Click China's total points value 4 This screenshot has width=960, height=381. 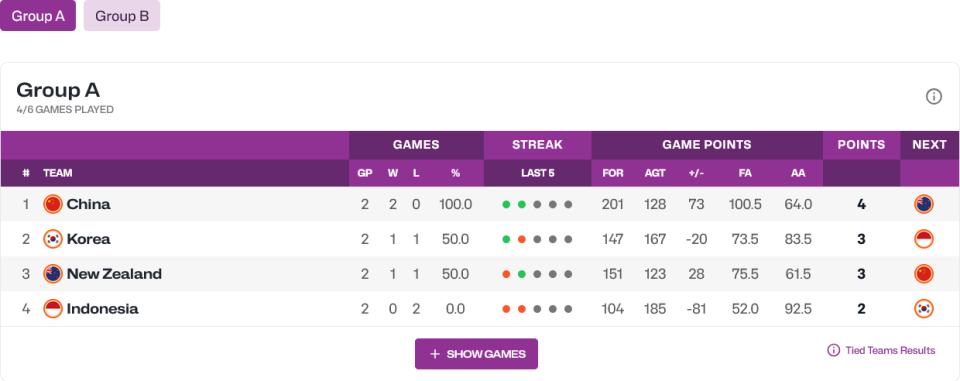[x=861, y=204]
